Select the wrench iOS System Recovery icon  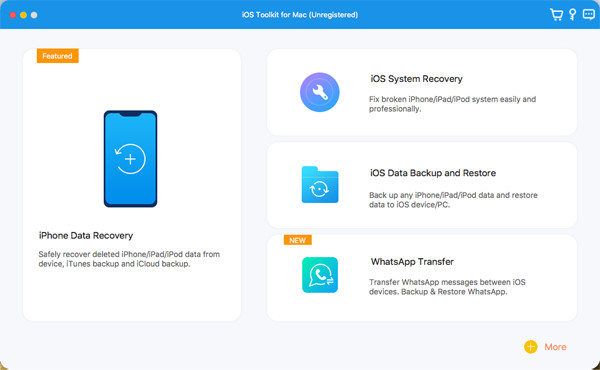320,92
